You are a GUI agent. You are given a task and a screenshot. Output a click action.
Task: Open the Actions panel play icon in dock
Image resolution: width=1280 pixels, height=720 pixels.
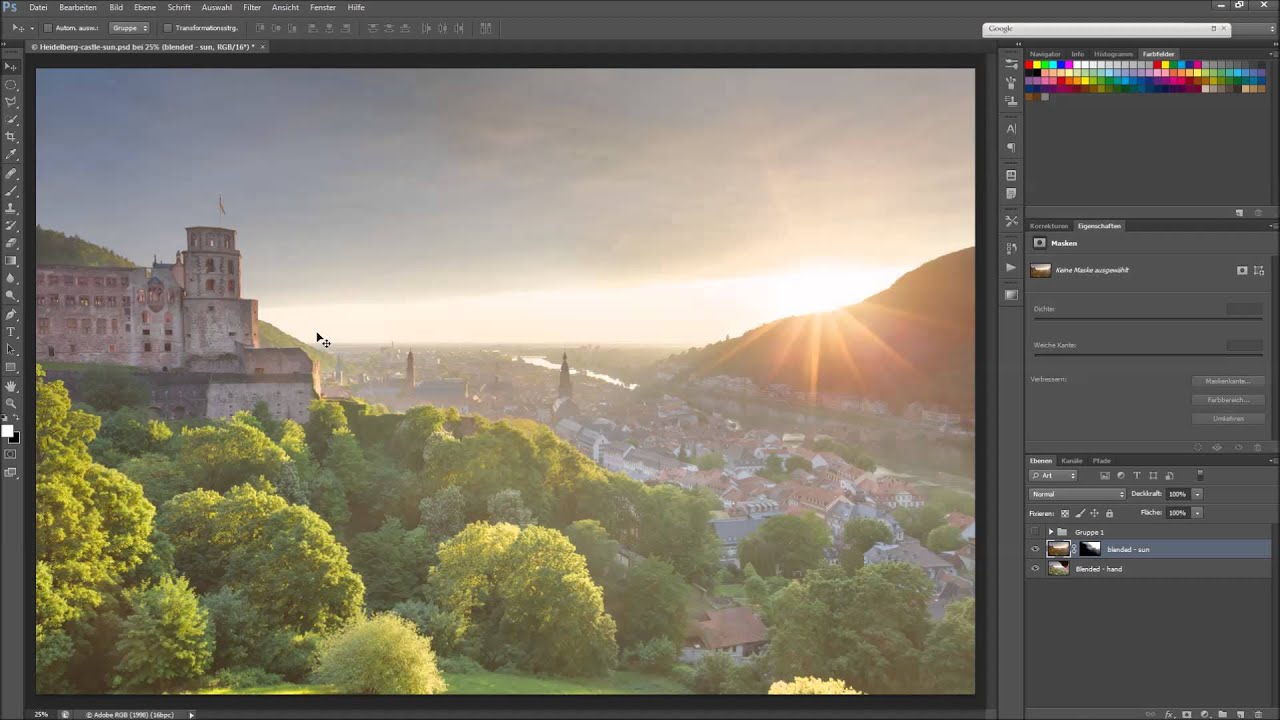point(1011,268)
